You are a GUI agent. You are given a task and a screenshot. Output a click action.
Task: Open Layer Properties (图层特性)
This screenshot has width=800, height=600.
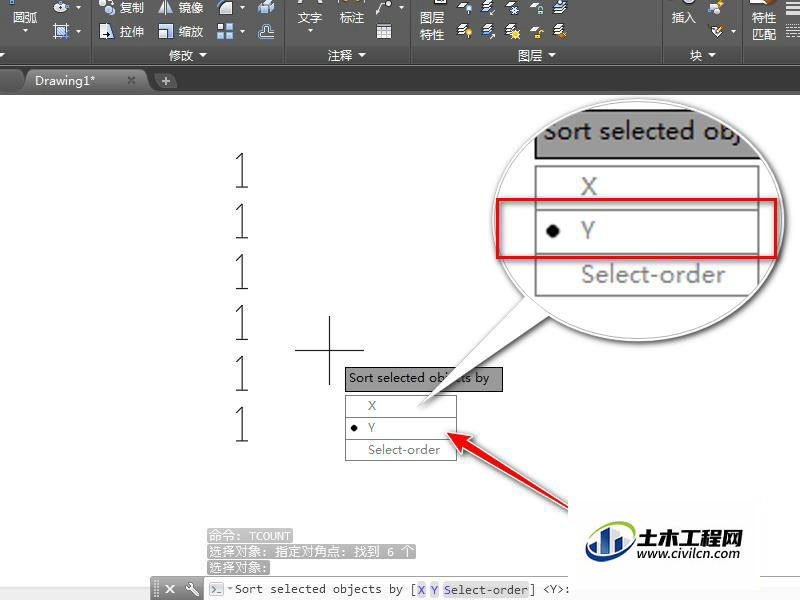tap(432, 20)
